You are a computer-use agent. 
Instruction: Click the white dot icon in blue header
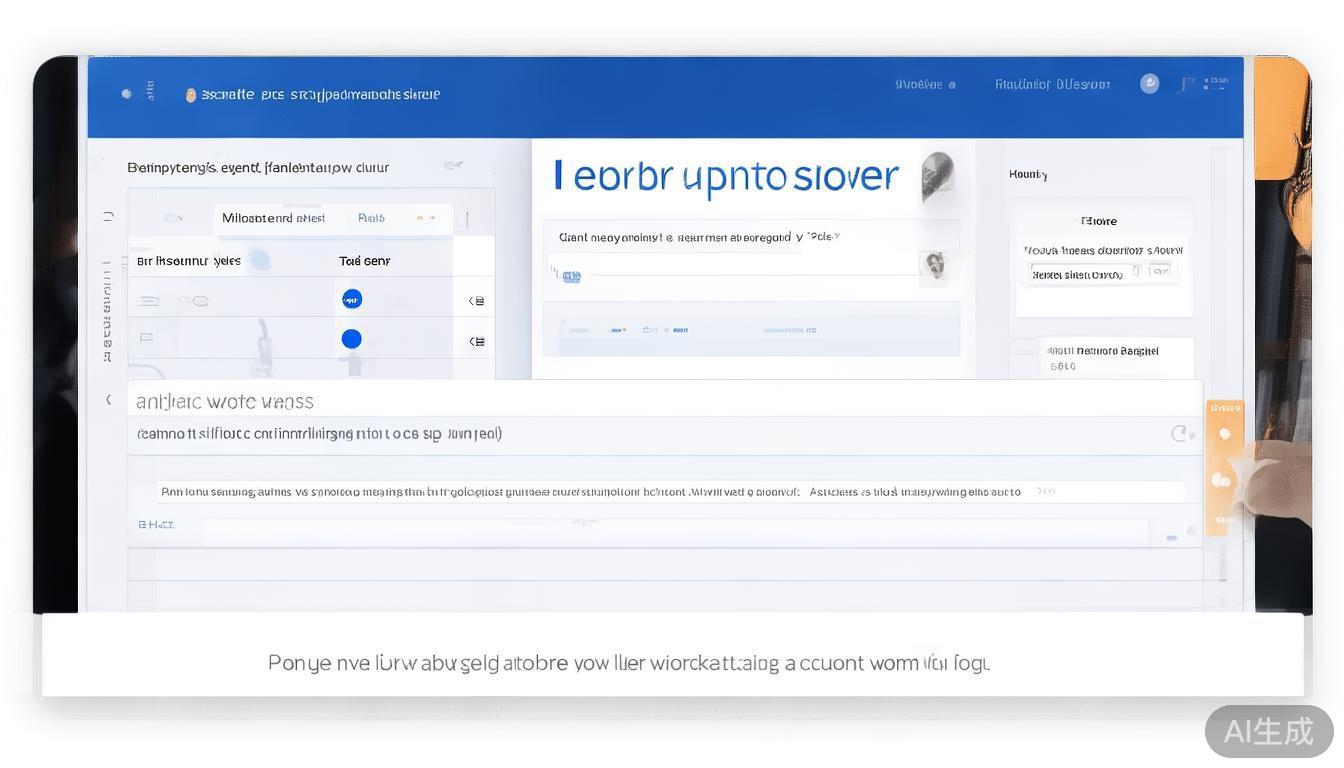pos(126,94)
